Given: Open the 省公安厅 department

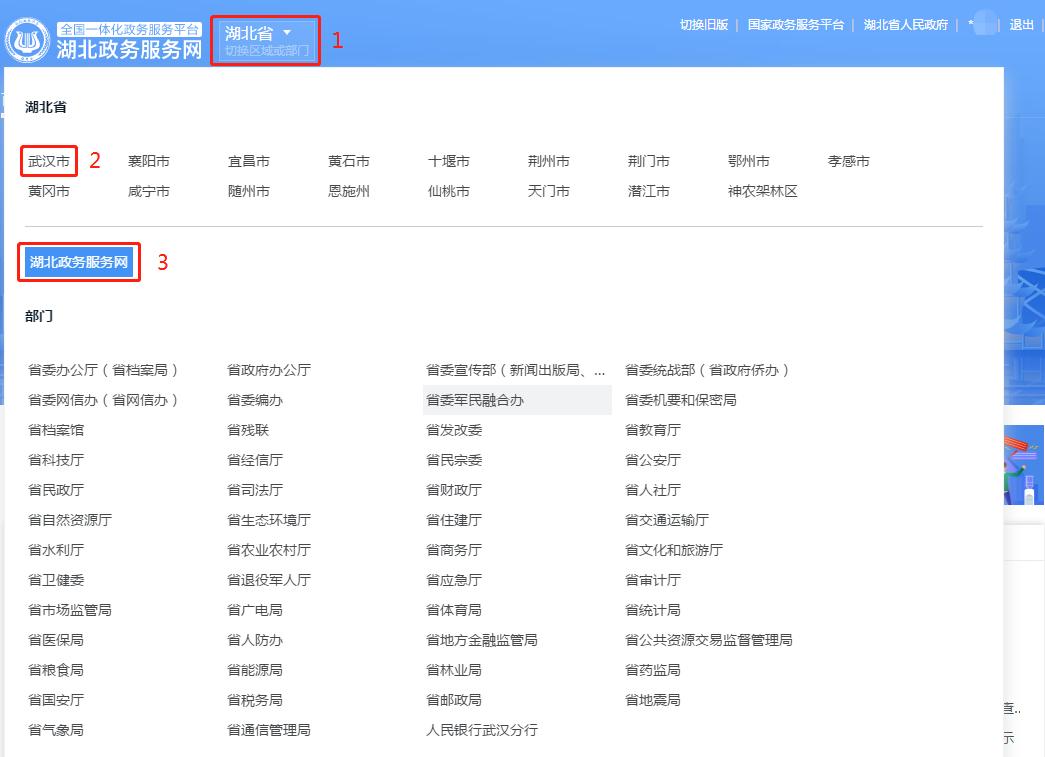Looking at the screenshot, I should [655, 460].
